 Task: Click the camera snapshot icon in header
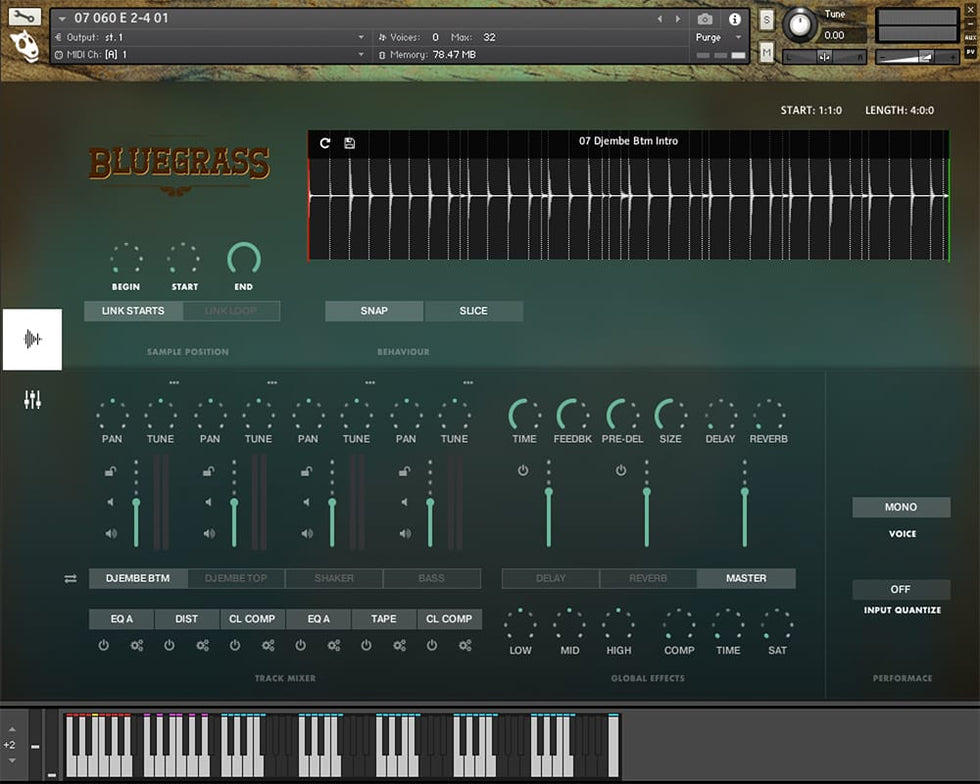click(x=705, y=19)
